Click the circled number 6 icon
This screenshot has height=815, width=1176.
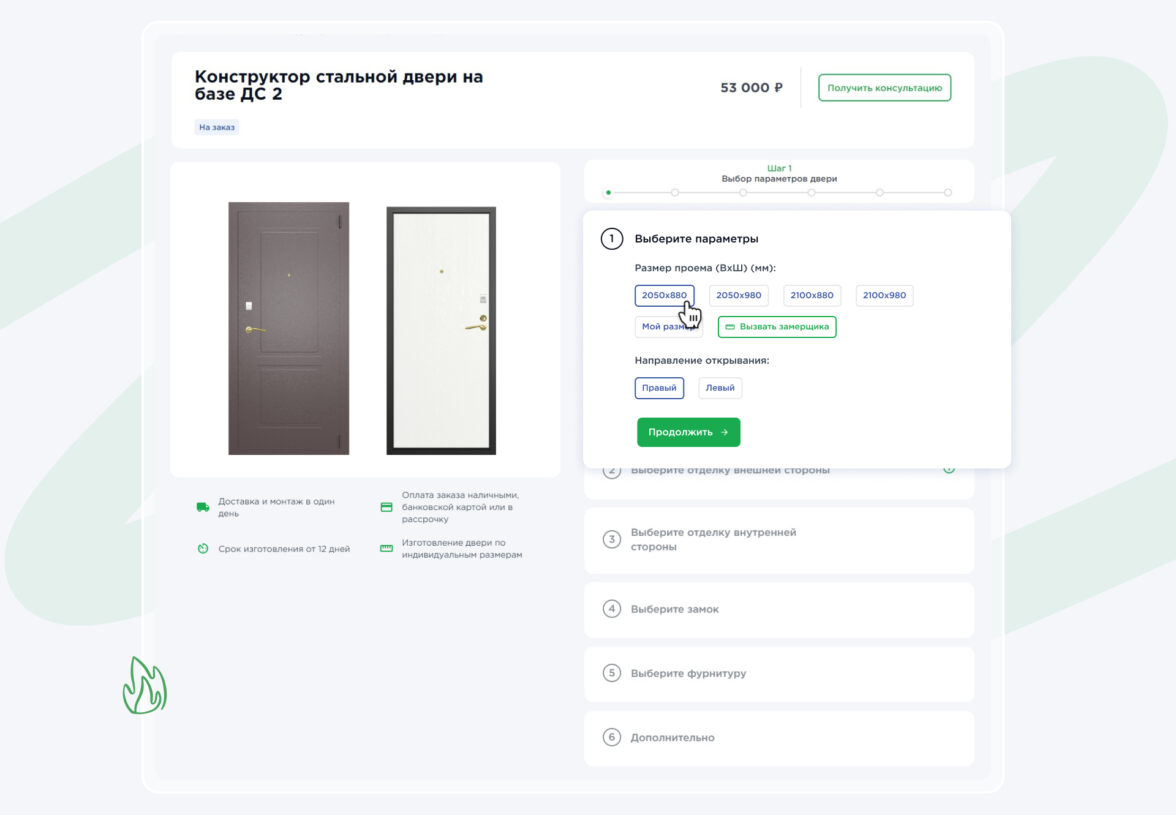pyautogui.click(x=612, y=737)
